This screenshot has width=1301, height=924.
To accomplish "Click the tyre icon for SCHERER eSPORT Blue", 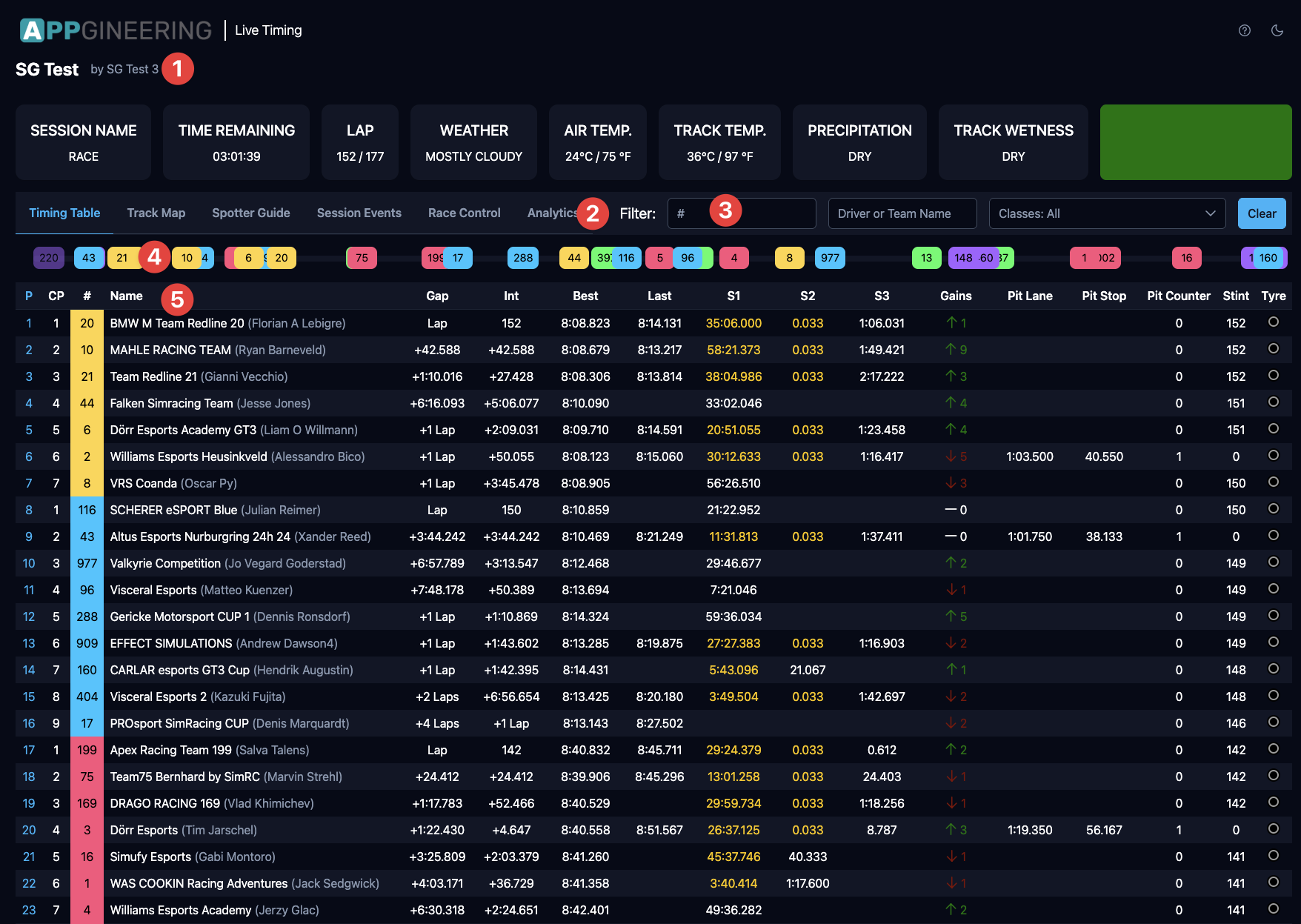I will 1273,509.
